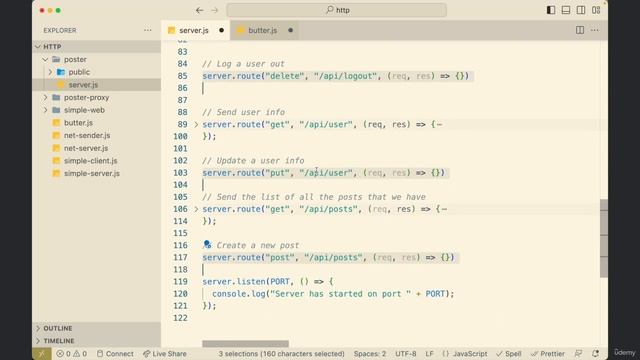
Task: Click the Connect status bar item
Action: pos(115,353)
